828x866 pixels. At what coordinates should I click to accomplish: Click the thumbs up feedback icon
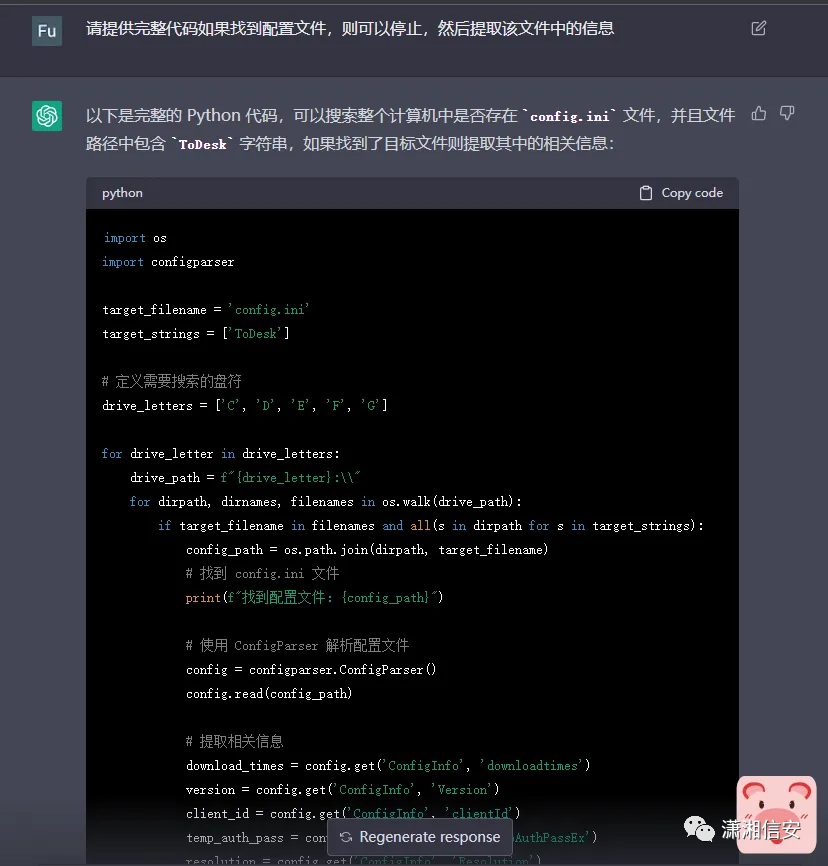759,114
